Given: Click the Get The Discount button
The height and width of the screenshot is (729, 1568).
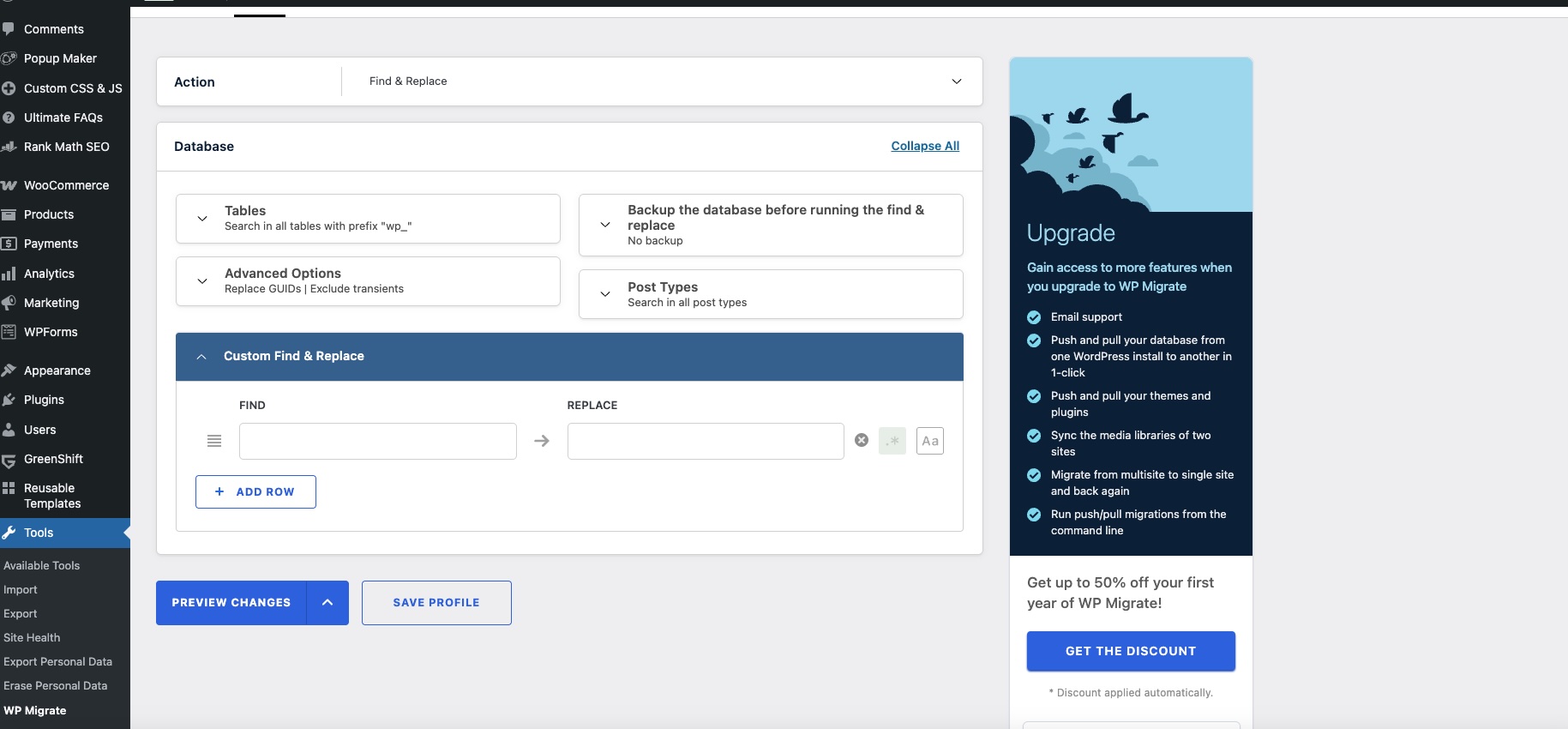Looking at the screenshot, I should coord(1131,651).
